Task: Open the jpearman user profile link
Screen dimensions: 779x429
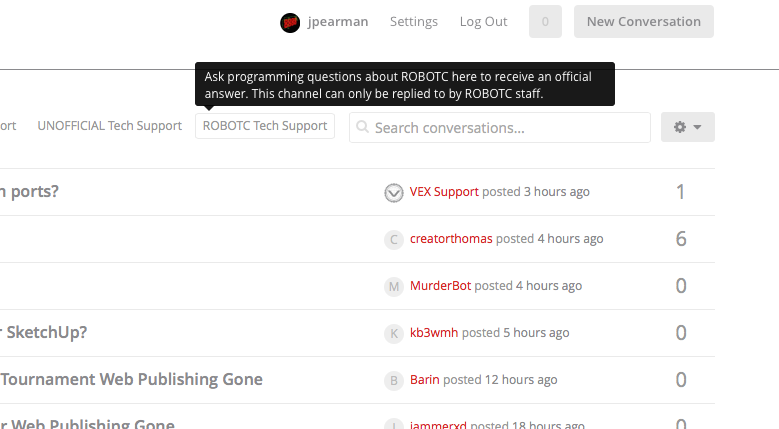Action: point(338,22)
